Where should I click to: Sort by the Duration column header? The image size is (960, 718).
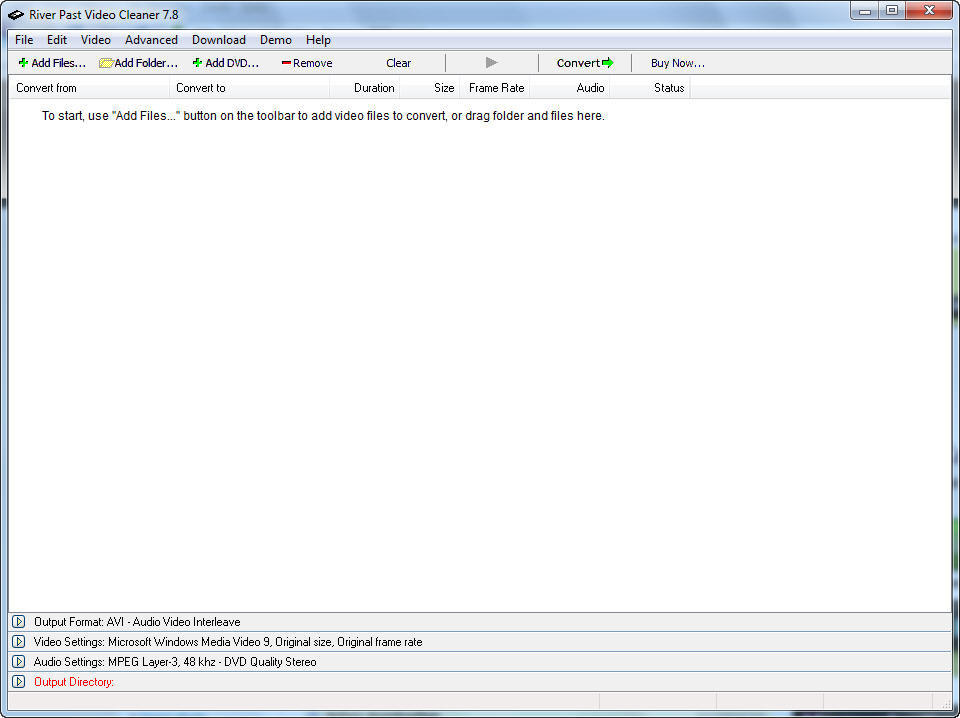(365, 88)
